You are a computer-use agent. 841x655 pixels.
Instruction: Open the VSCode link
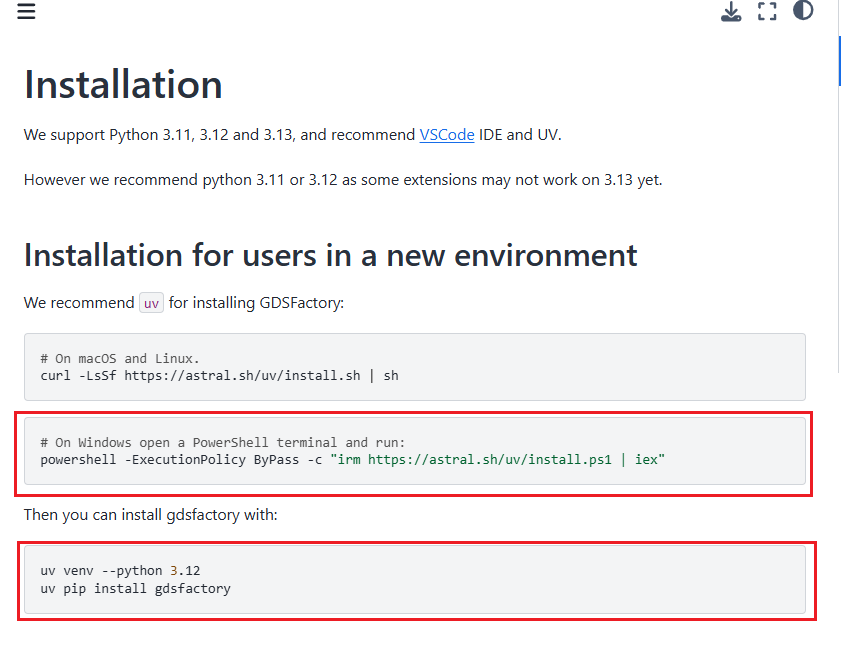coord(447,134)
